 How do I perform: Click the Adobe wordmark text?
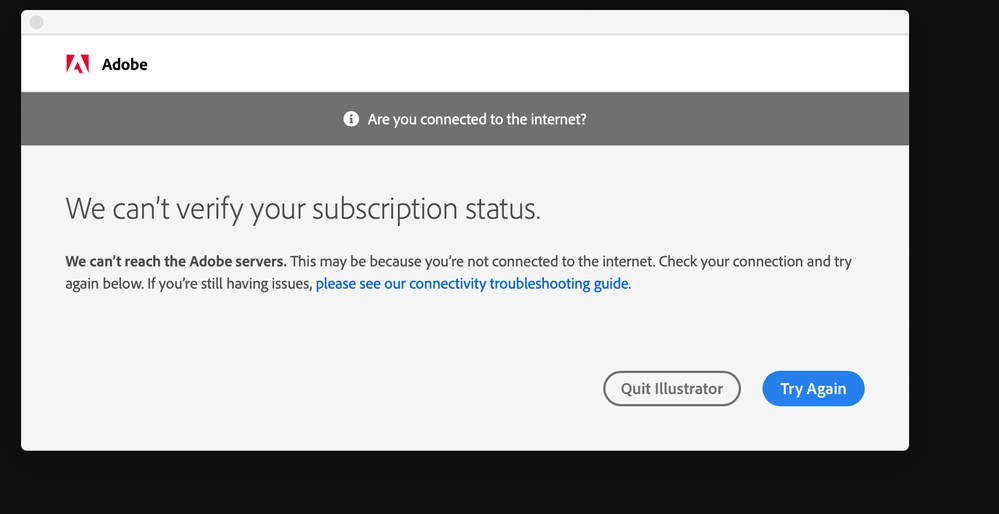(x=125, y=64)
